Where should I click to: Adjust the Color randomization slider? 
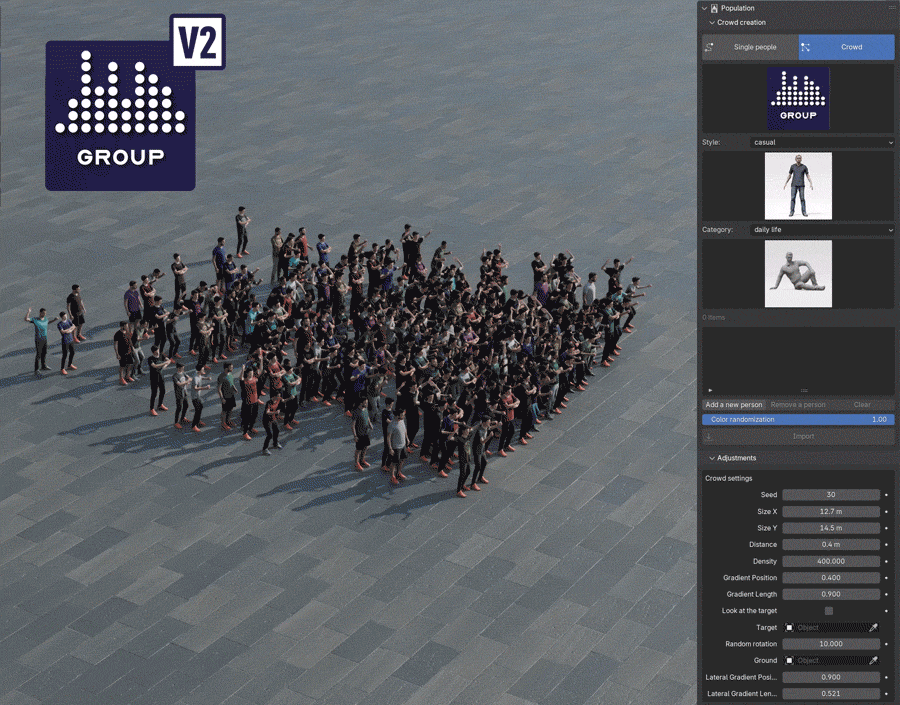[798, 419]
